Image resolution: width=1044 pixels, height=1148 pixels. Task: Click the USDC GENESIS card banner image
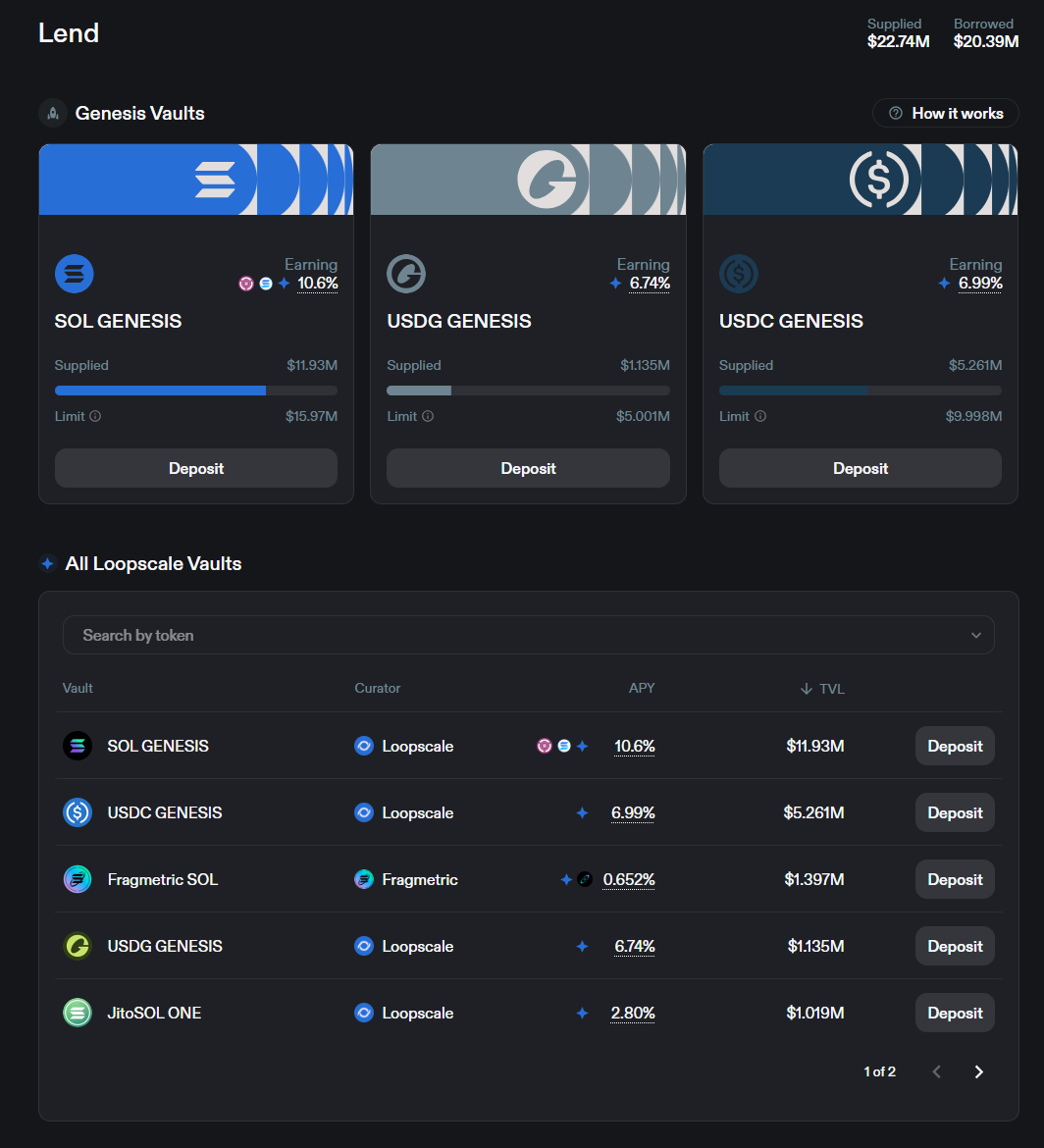(861, 180)
